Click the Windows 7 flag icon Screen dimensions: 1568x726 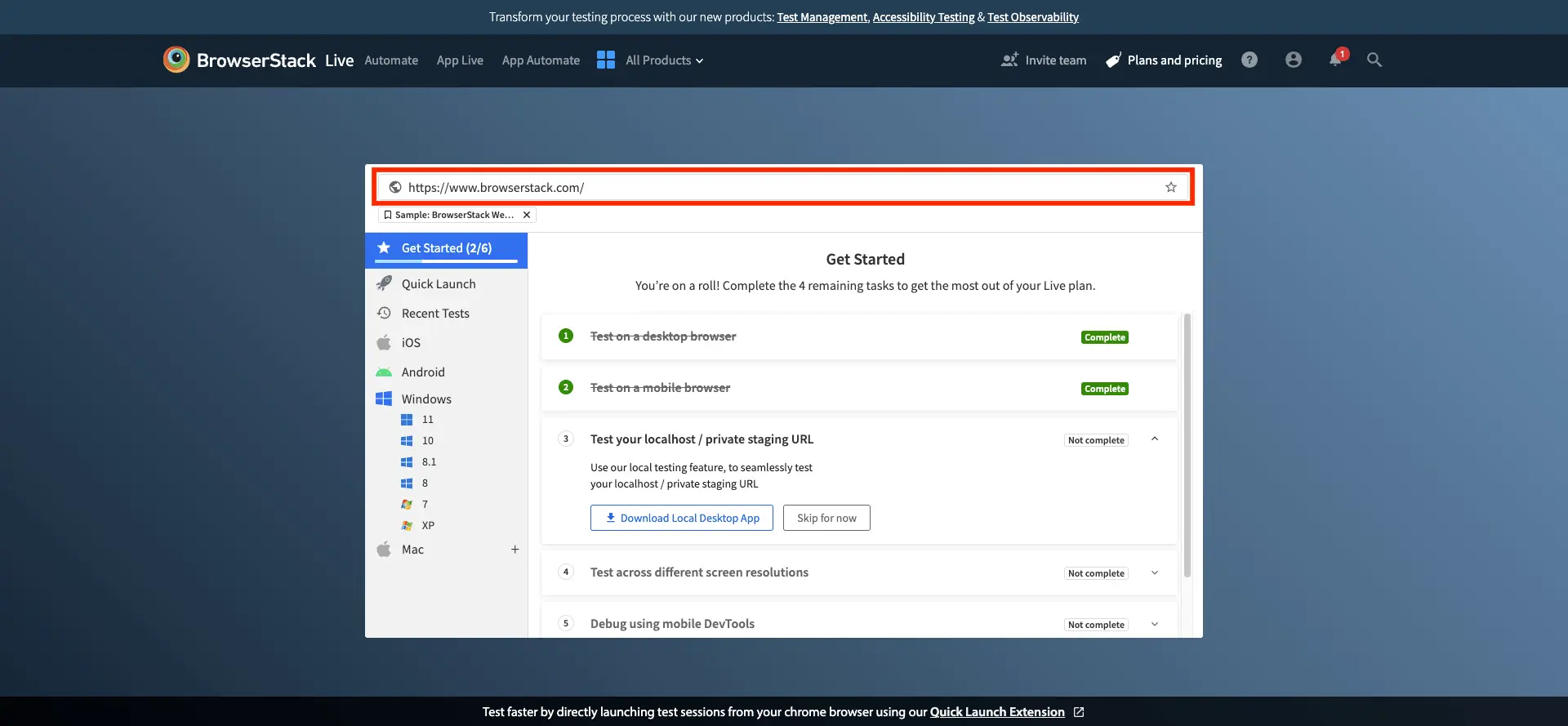tap(407, 505)
